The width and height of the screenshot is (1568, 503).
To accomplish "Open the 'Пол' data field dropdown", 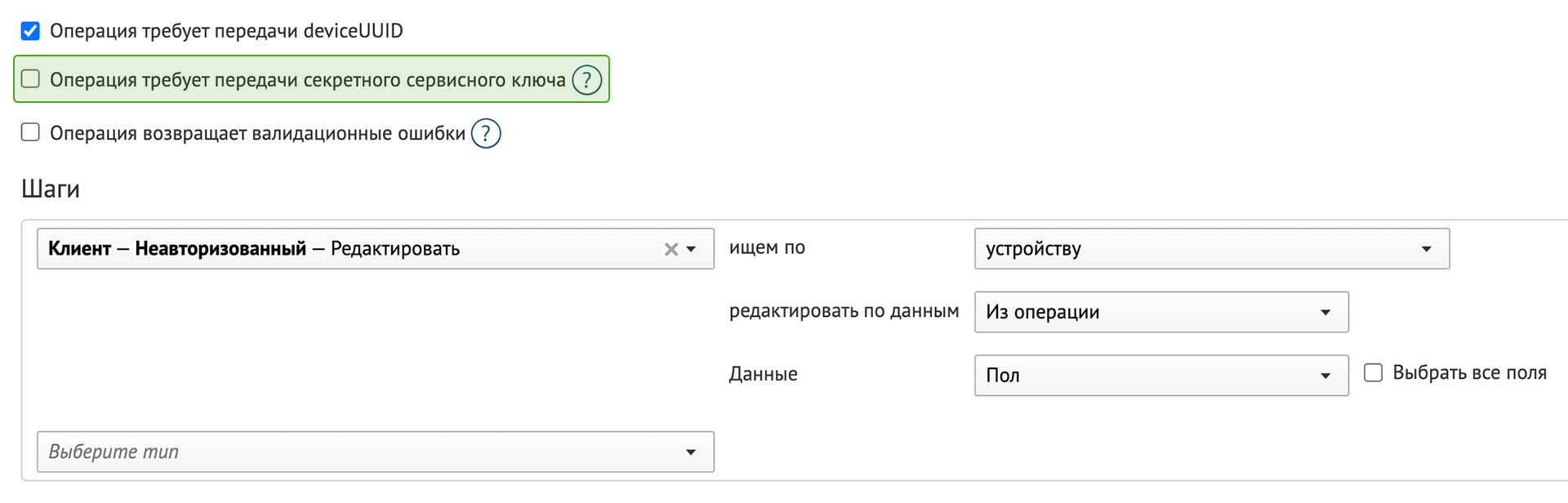I will coord(1161,376).
